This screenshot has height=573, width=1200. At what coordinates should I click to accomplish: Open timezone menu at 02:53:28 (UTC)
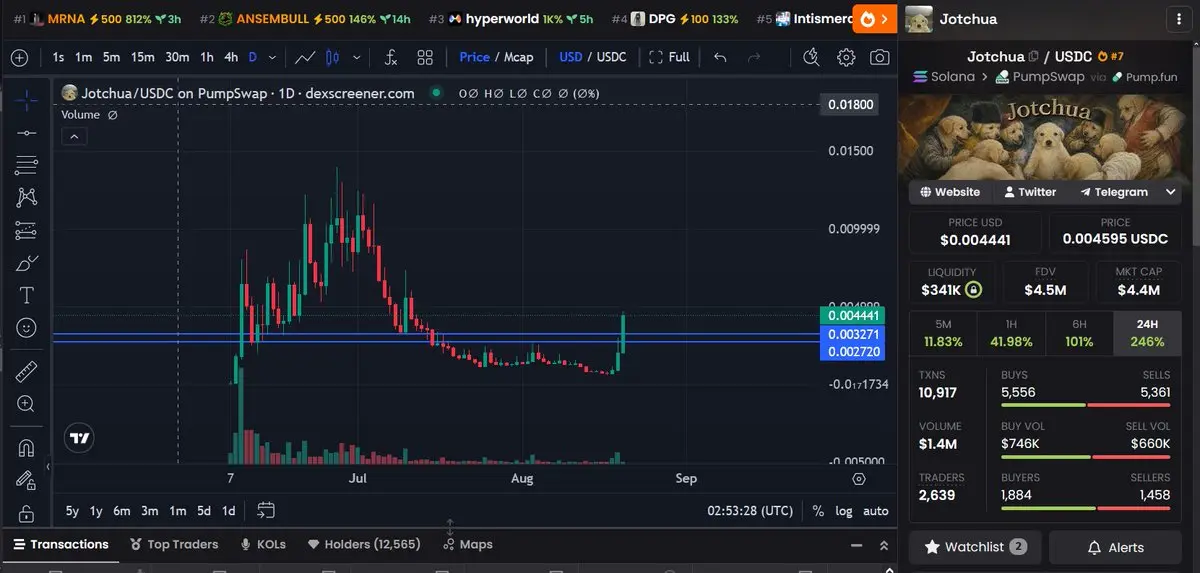coord(751,511)
